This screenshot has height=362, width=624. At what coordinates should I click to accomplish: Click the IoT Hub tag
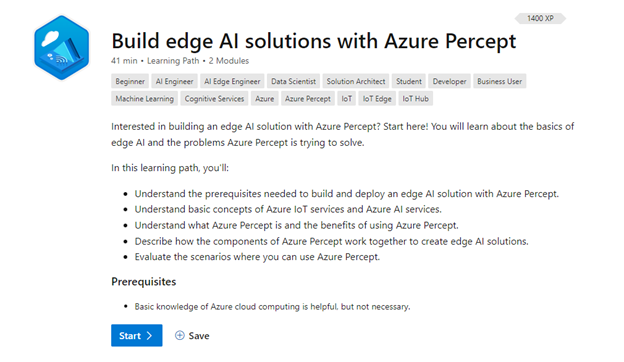pos(415,99)
